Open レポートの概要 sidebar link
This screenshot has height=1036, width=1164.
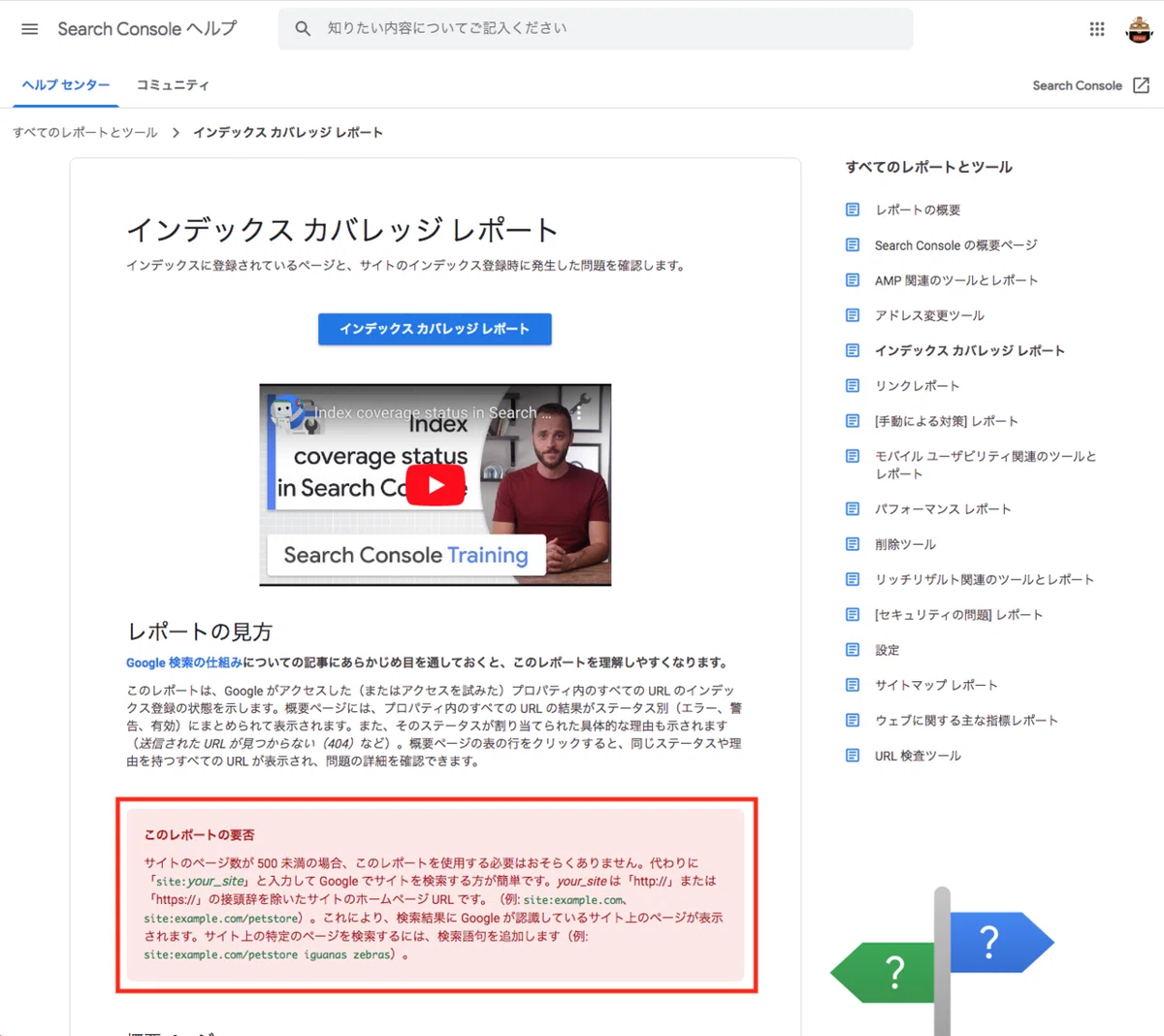918,210
